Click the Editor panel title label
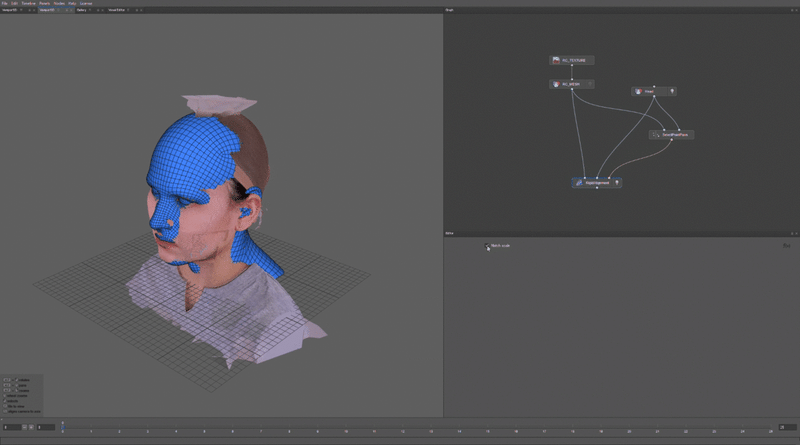 [449, 233]
